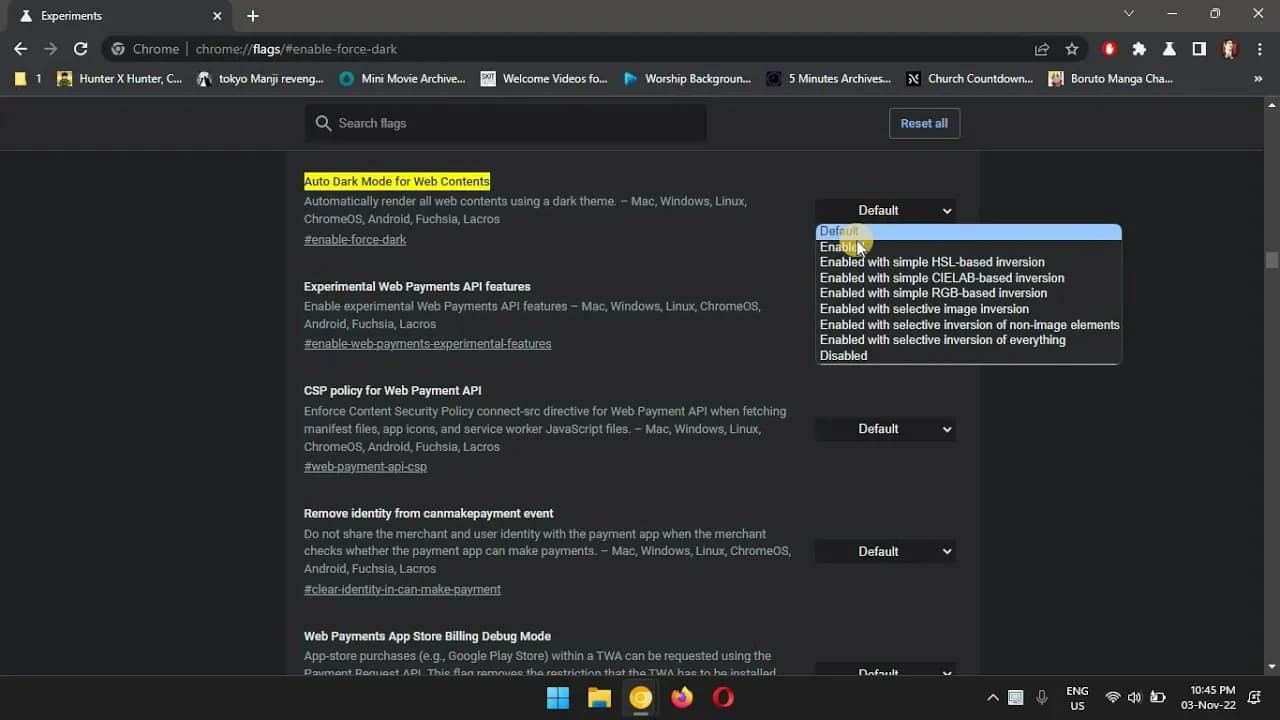This screenshot has width=1280, height=720.
Task: Click the Reset all button
Action: click(923, 123)
